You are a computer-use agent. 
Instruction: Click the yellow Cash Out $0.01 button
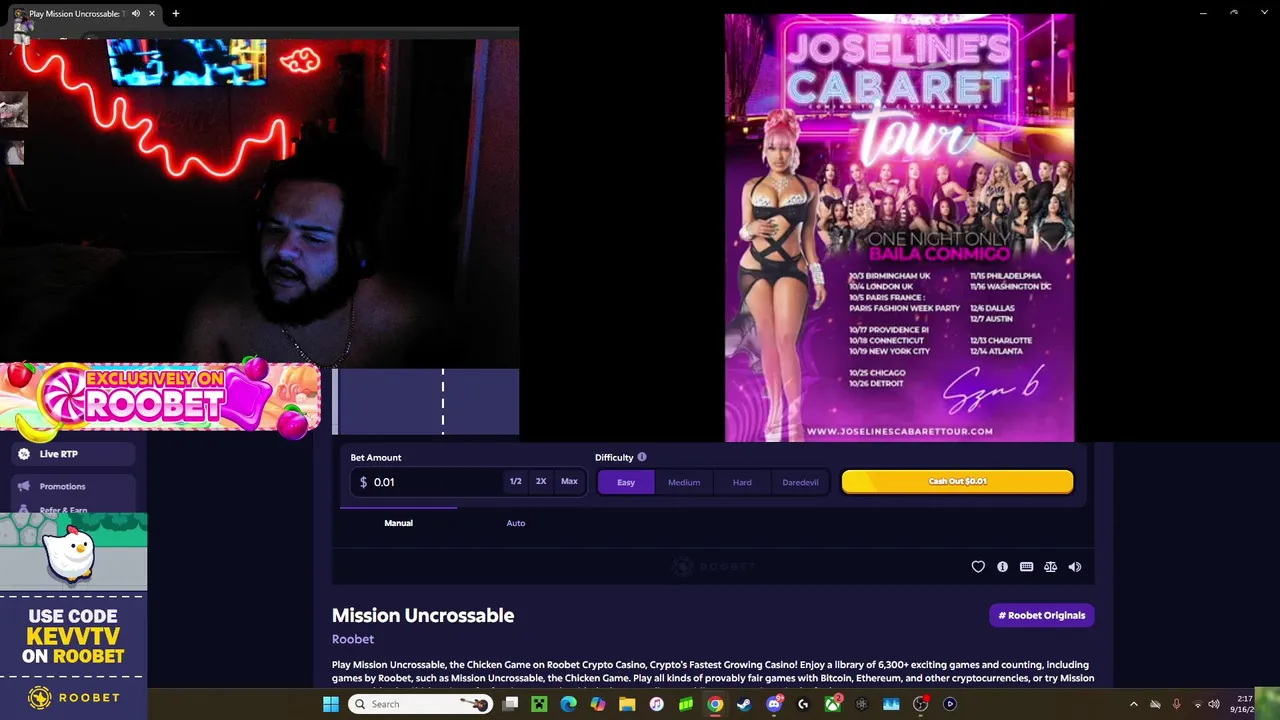(957, 481)
